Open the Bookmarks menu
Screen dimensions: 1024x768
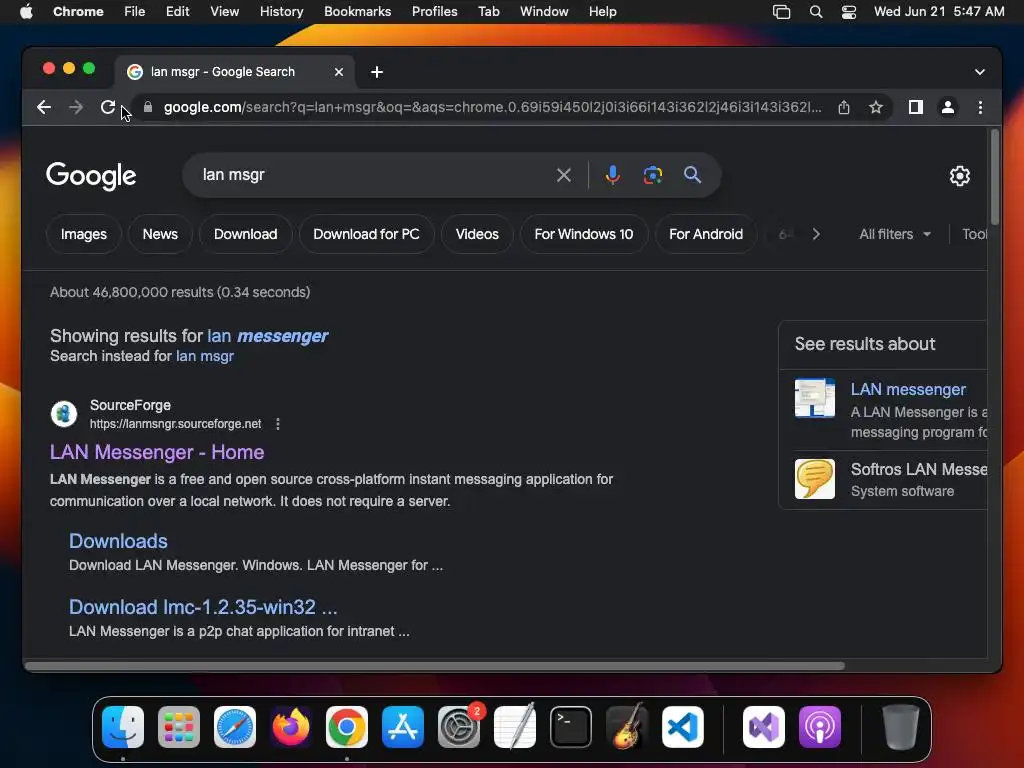point(357,12)
